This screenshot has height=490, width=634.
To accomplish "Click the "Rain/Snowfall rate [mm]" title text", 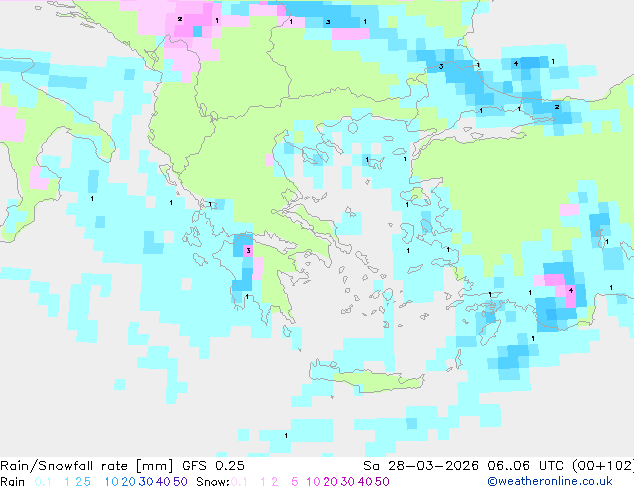I will click(87, 466).
